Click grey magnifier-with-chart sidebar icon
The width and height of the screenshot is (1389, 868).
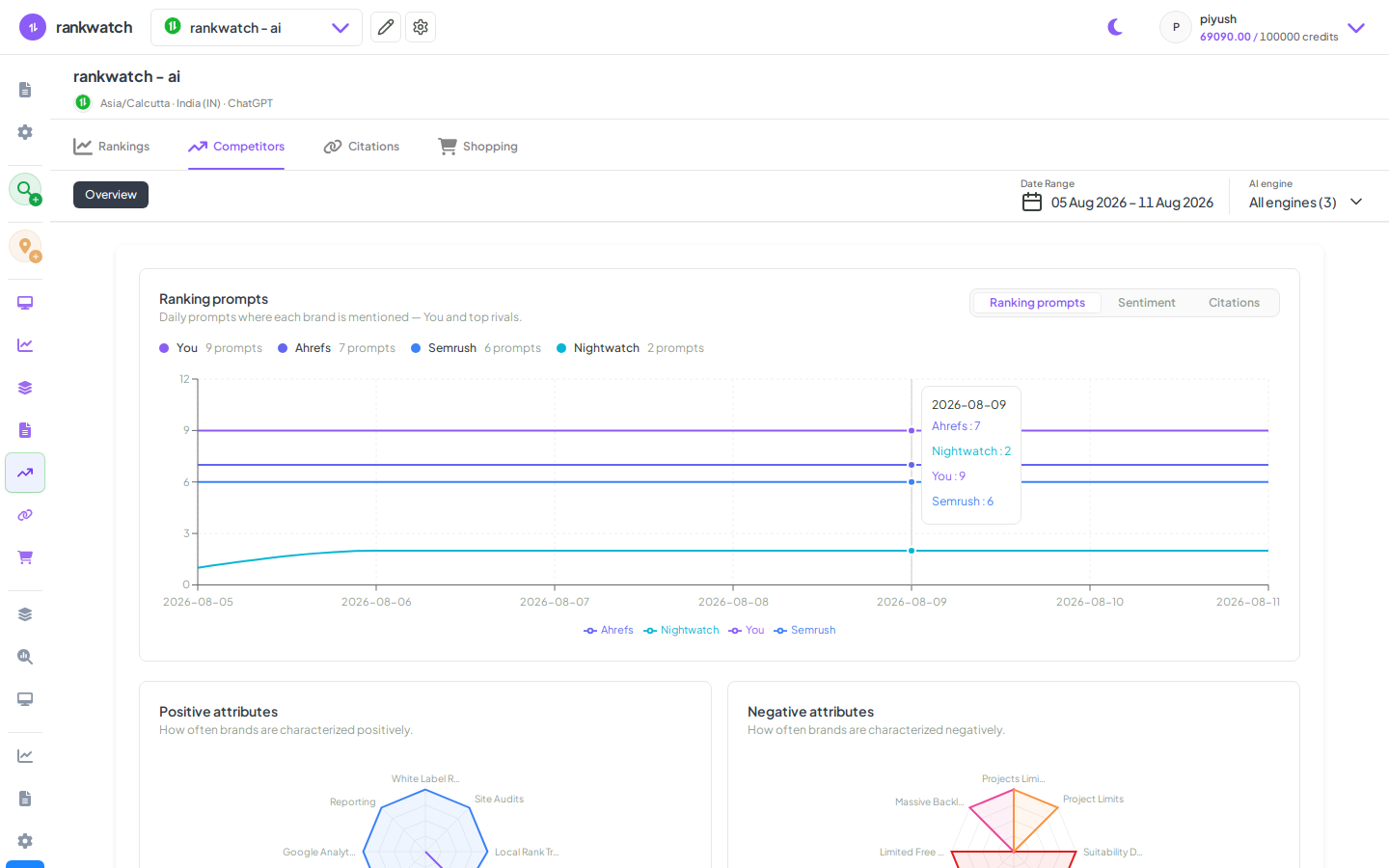(x=25, y=657)
